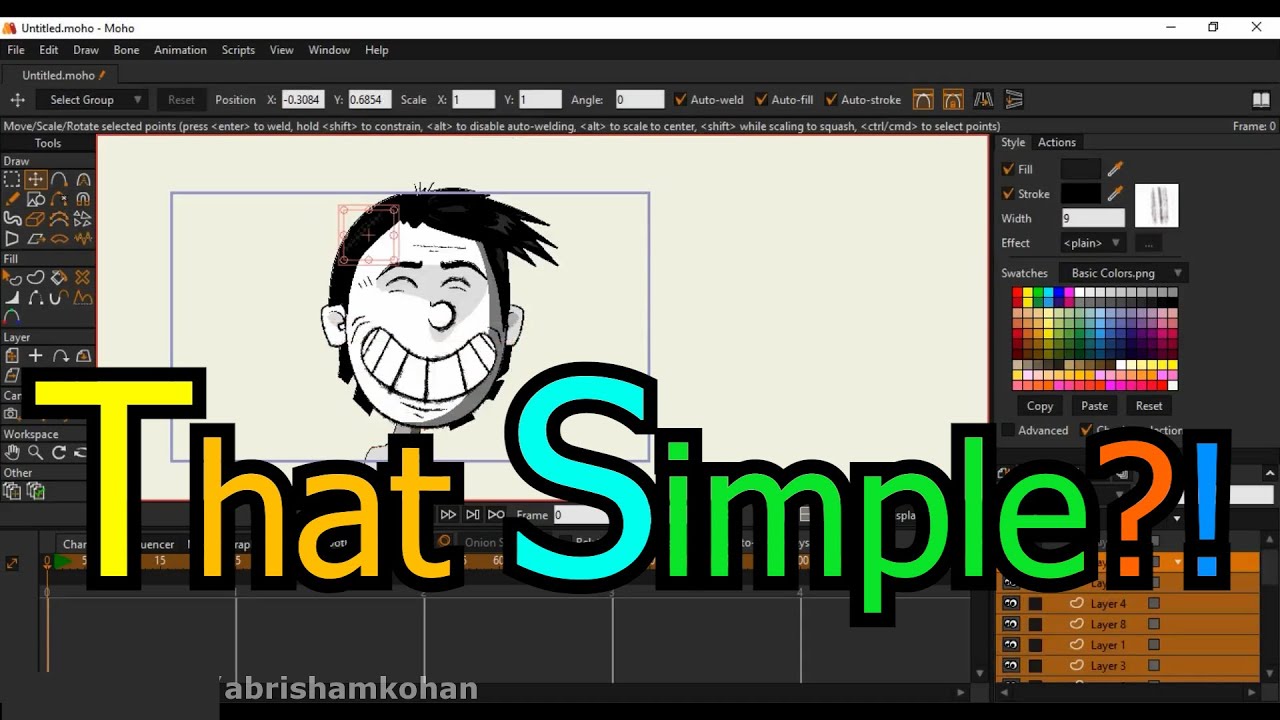Select the Select Points dashed-rectangle tool
1280x720 pixels.
pos(11,179)
